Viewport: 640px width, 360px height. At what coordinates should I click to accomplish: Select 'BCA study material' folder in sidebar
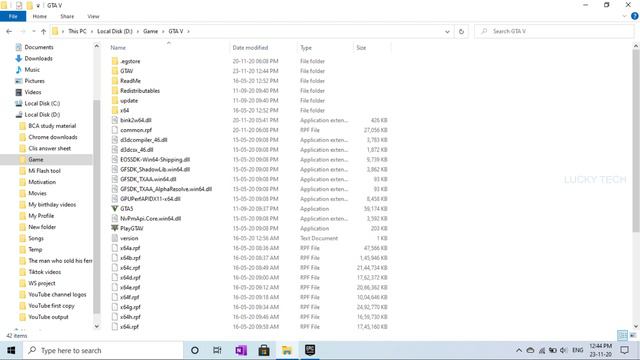point(52,126)
